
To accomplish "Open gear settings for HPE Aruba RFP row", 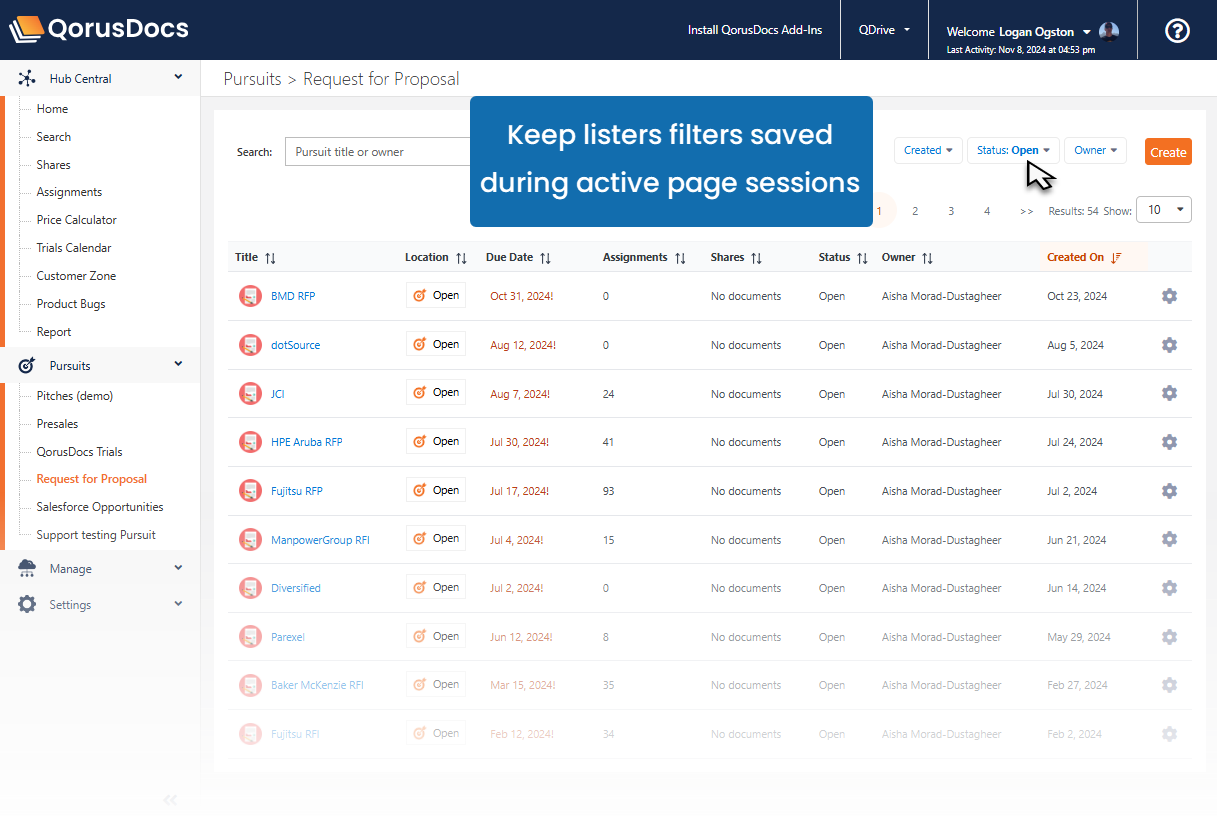I will [x=1169, y=442].
